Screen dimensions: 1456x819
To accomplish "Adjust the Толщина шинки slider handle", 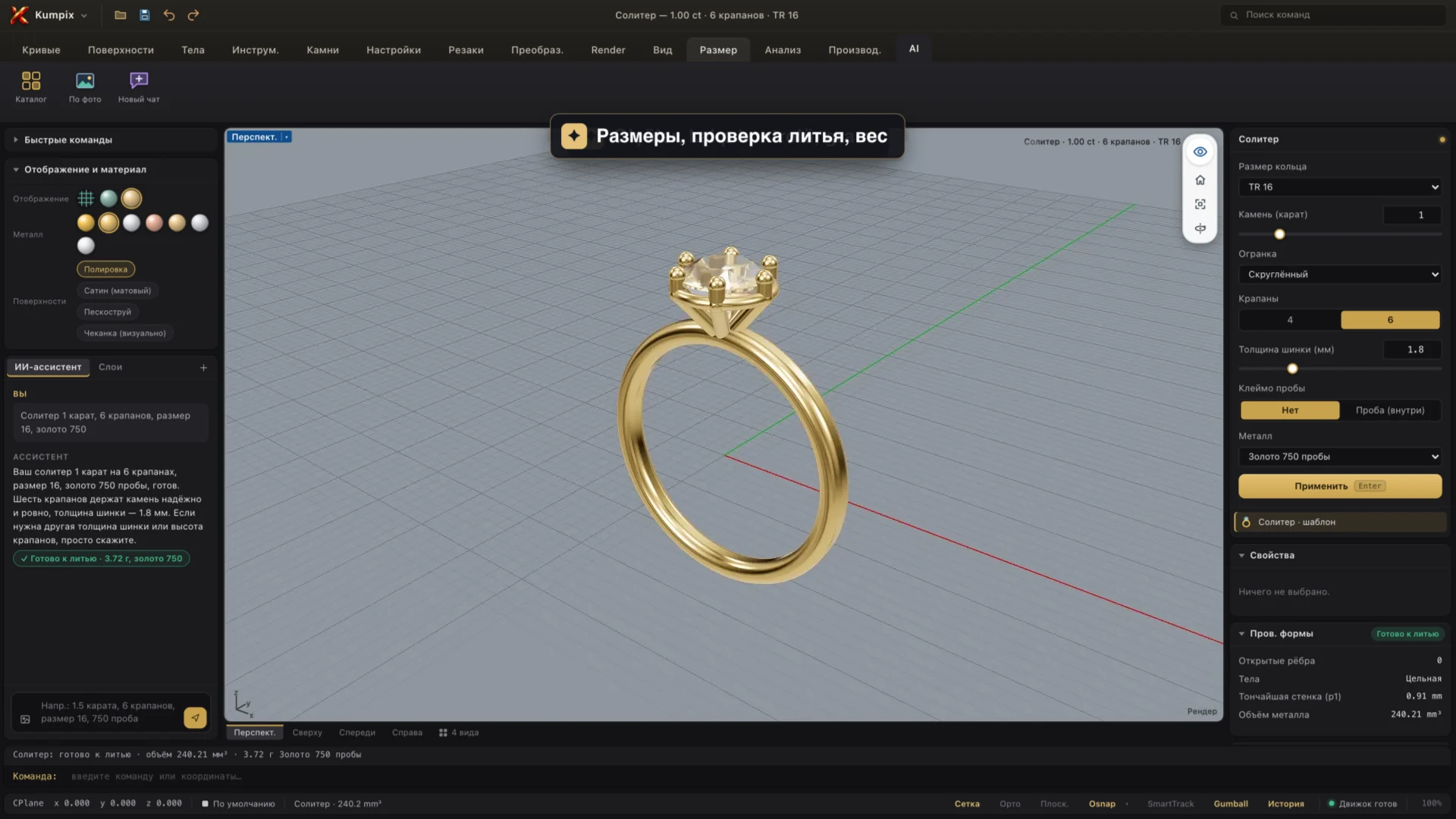I will point(1292,369).
